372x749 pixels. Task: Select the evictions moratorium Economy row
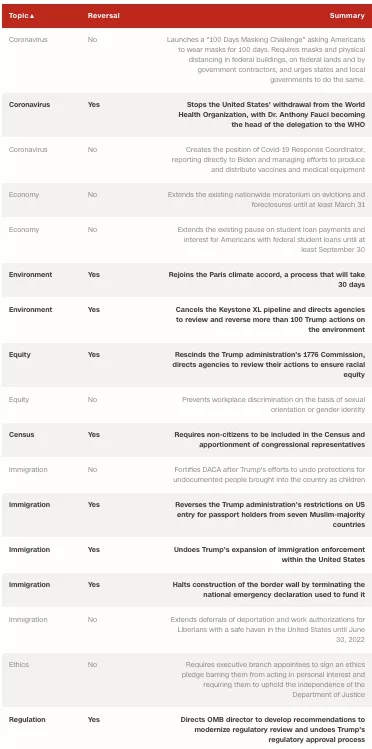[186, 200]
